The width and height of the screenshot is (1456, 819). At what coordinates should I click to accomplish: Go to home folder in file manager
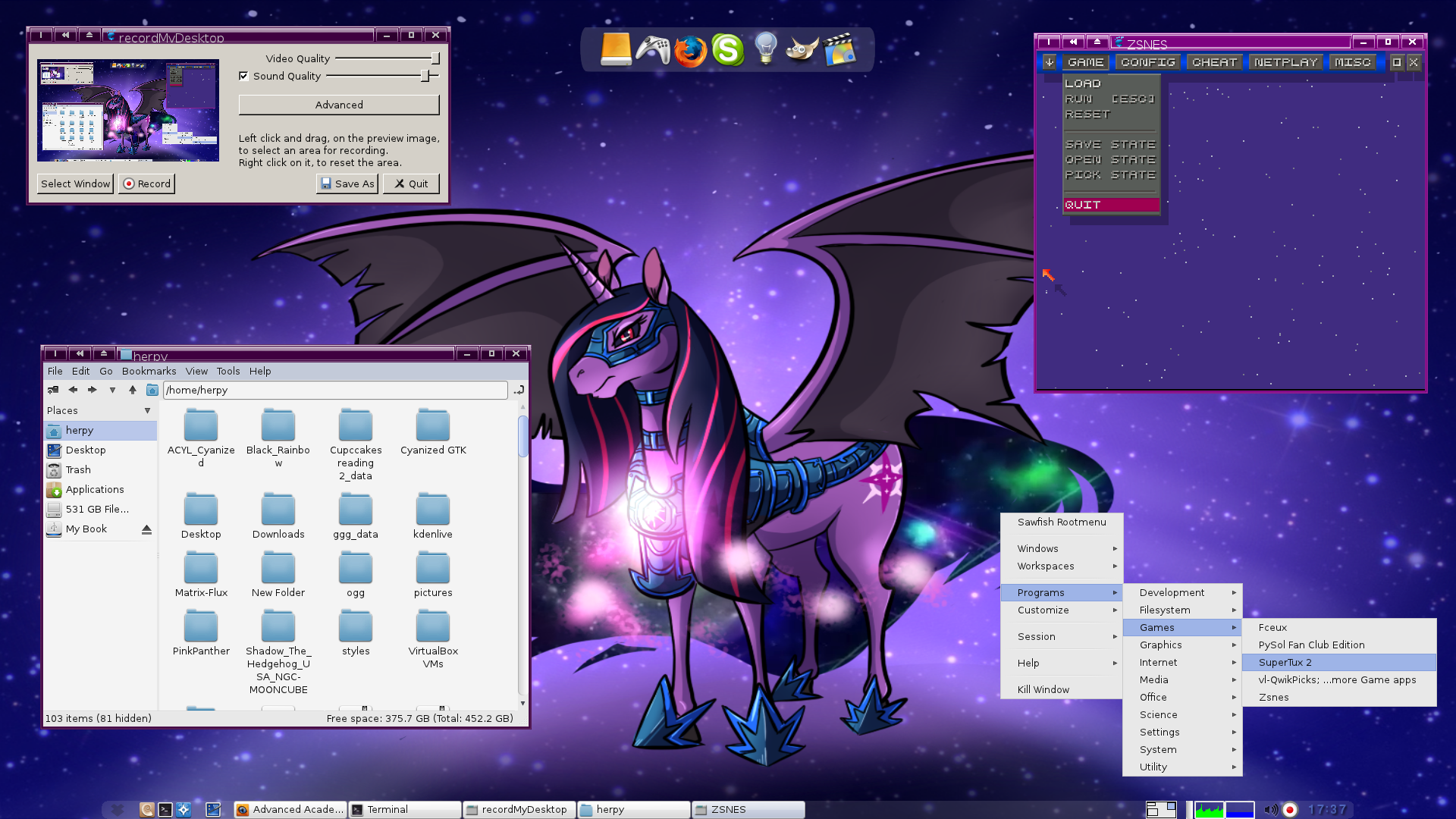pyautogui.click(x=152, y=390)
